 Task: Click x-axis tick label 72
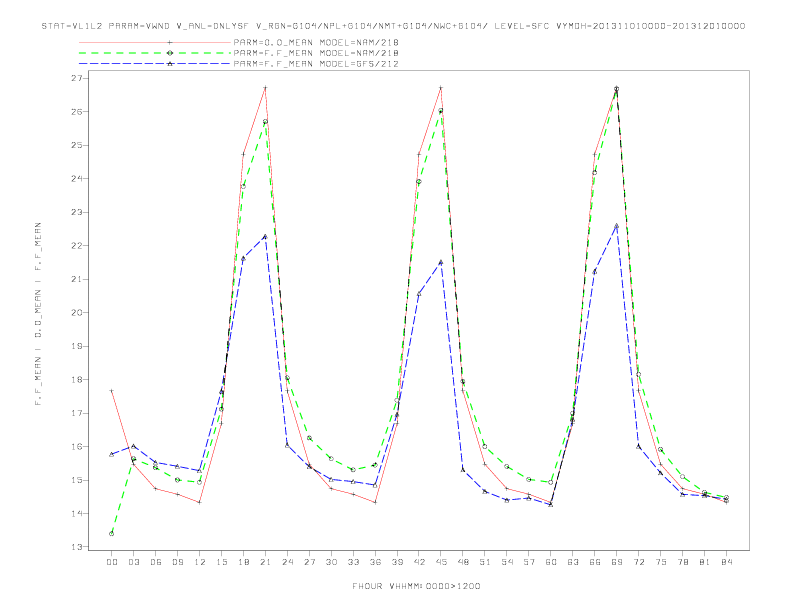pos(639,562)
